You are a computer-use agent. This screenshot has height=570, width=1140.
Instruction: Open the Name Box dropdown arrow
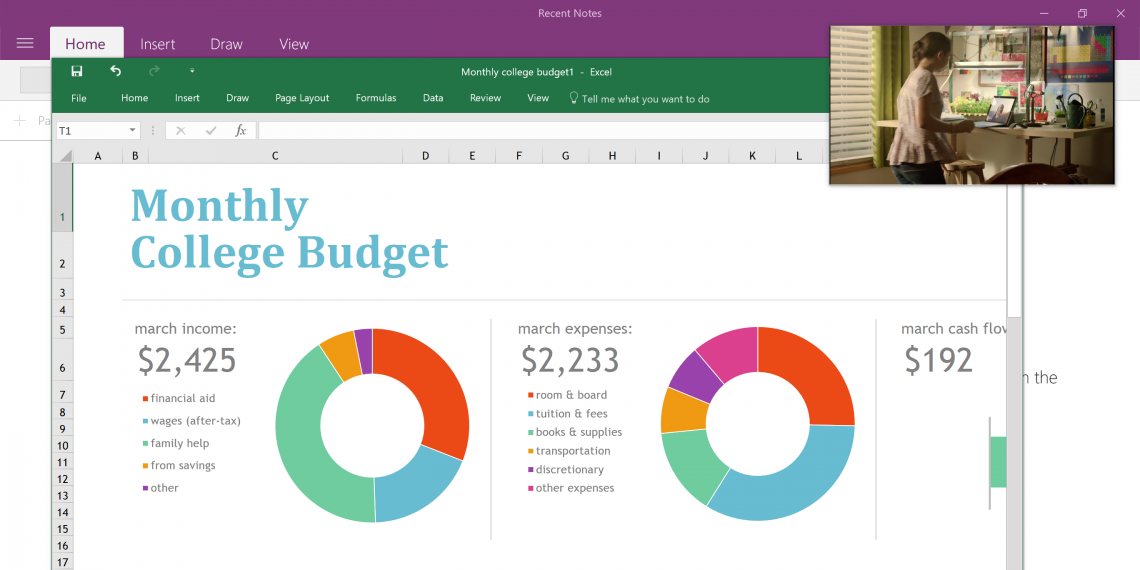click(x=132, y=131)
